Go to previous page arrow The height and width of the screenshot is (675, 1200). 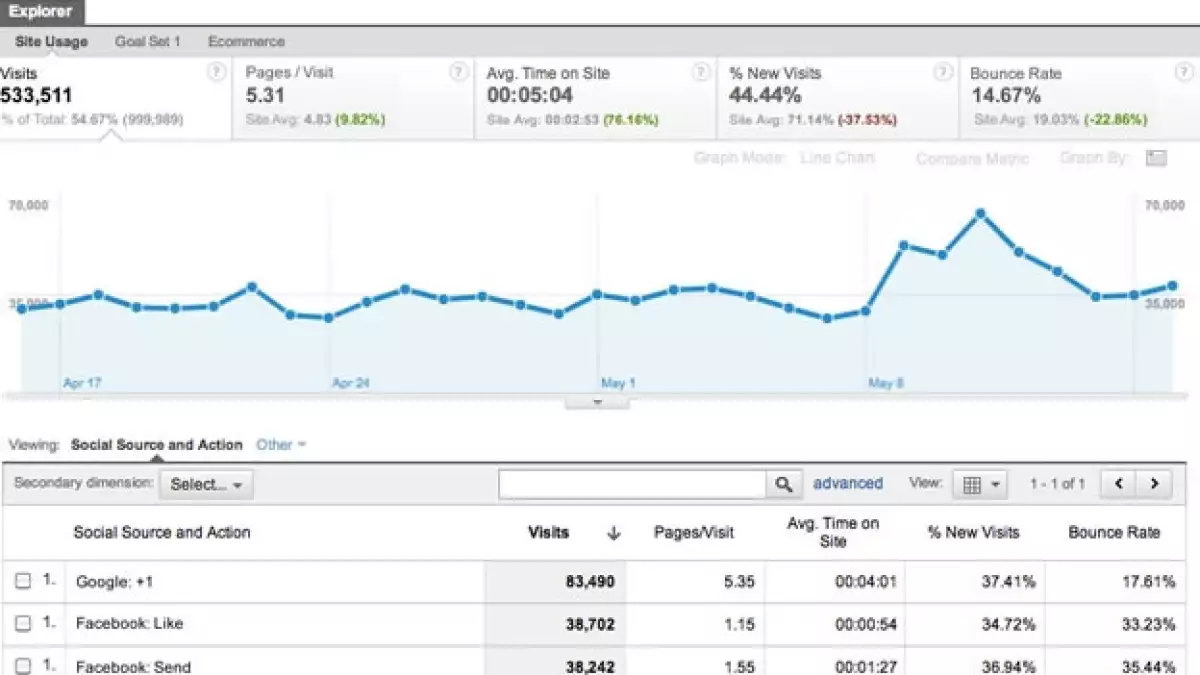pyautogui.click(x=1118, y=484)
